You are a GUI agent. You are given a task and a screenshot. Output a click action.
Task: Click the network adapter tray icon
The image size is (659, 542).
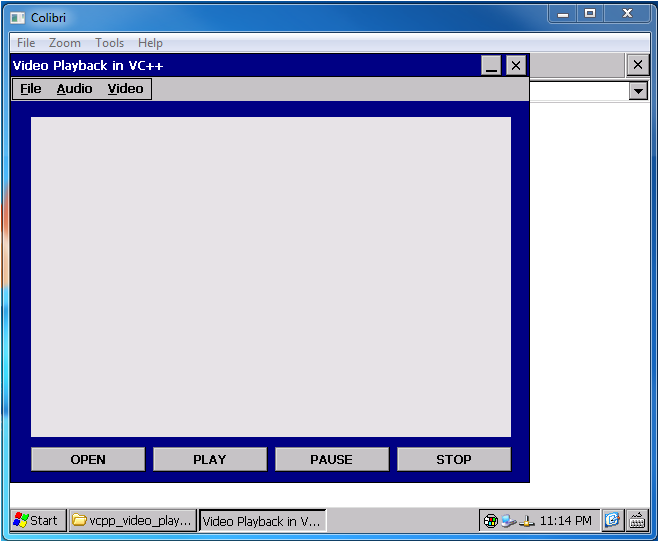pyautogui.click(x=527, y=521)
